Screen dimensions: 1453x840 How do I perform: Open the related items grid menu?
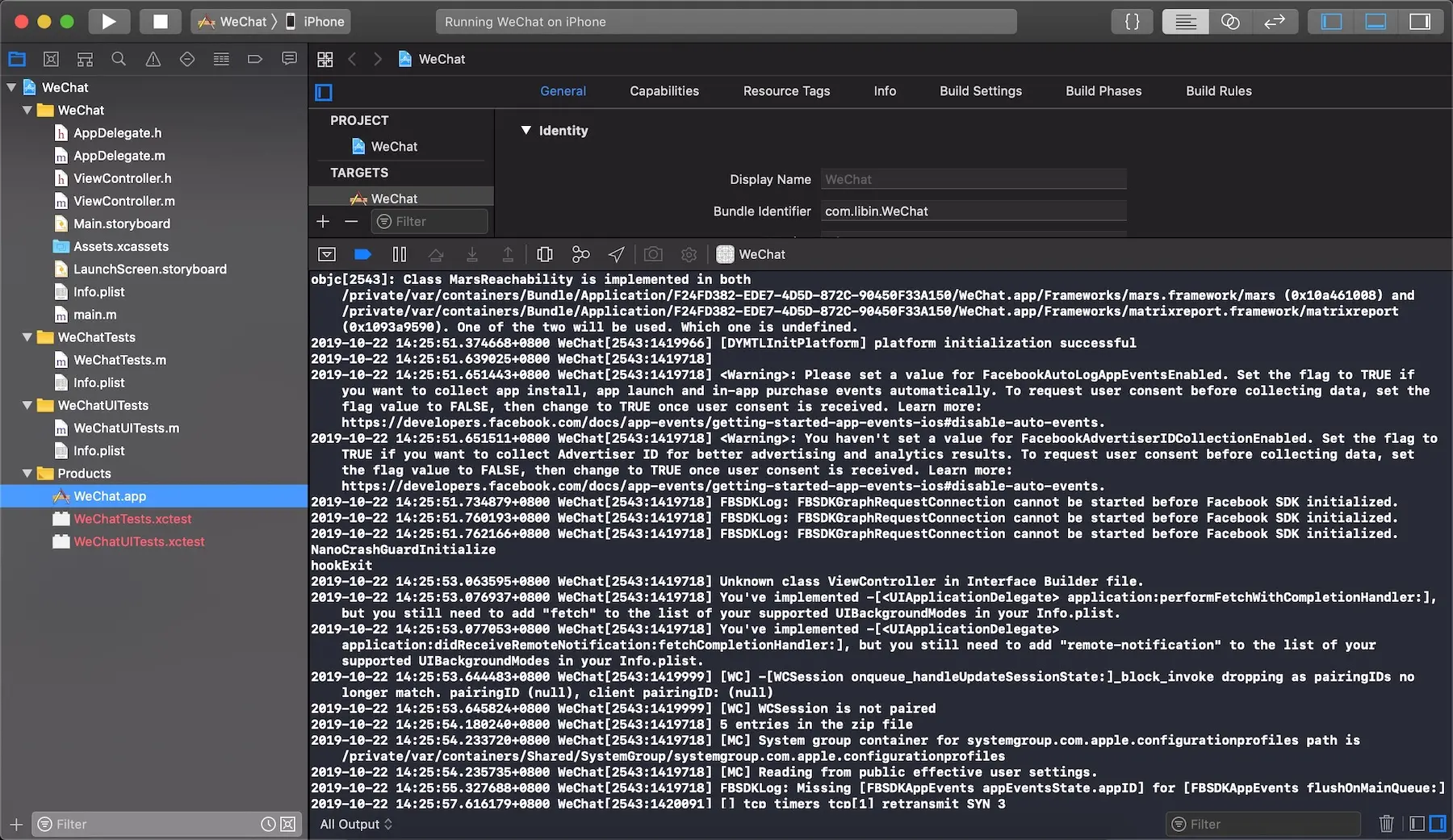325,59
